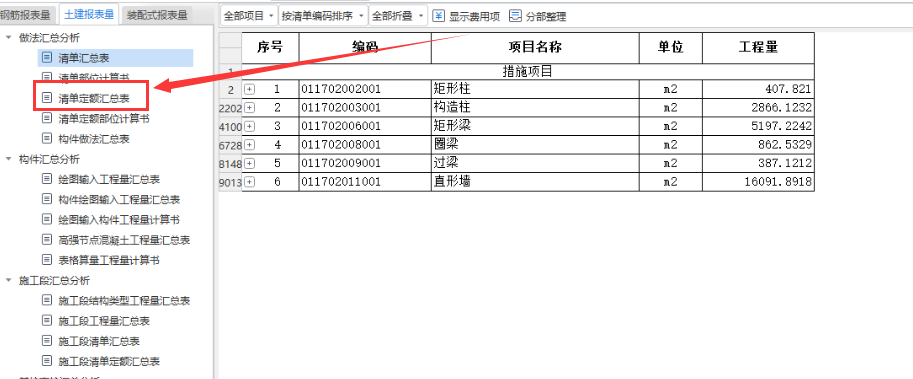Image resolution: width=913 pixels, height=379 pixels.
Task: Switch to 土建报表量 tab
Action: (x=89, y=15)
